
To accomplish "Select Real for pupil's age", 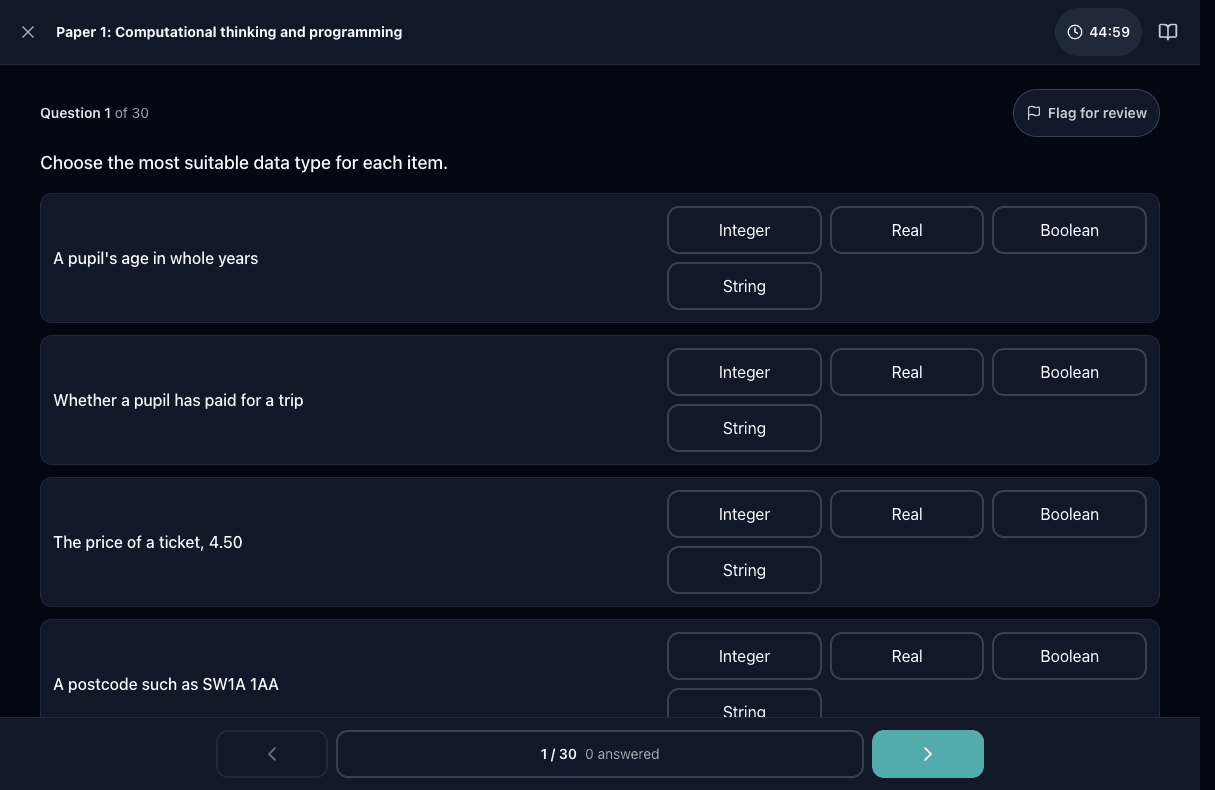I will coord(907,230).
